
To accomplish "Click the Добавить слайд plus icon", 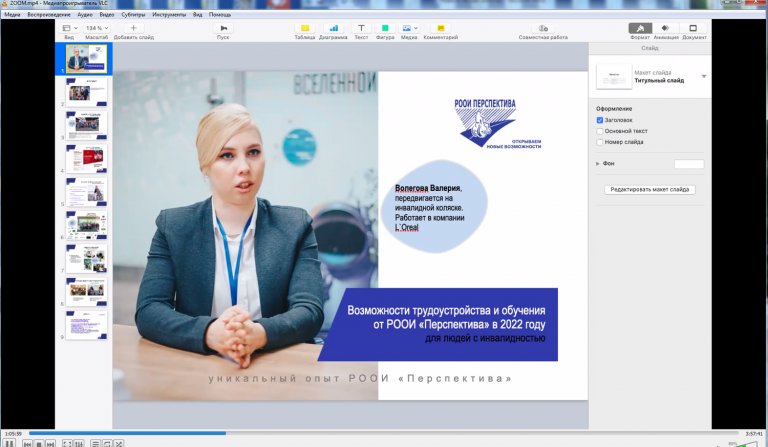I will (x=133, y=28).
